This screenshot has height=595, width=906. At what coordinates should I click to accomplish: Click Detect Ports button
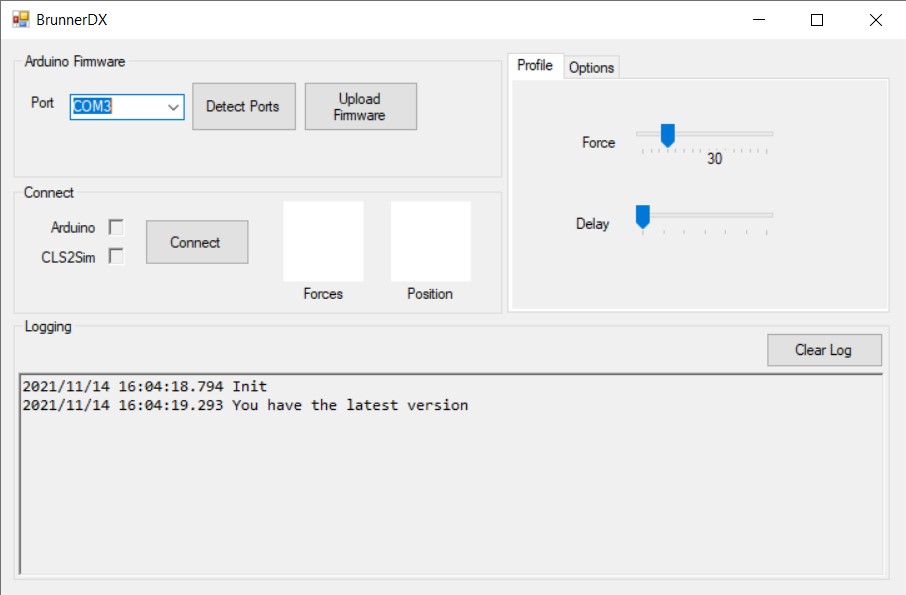[x=243, y=106]
